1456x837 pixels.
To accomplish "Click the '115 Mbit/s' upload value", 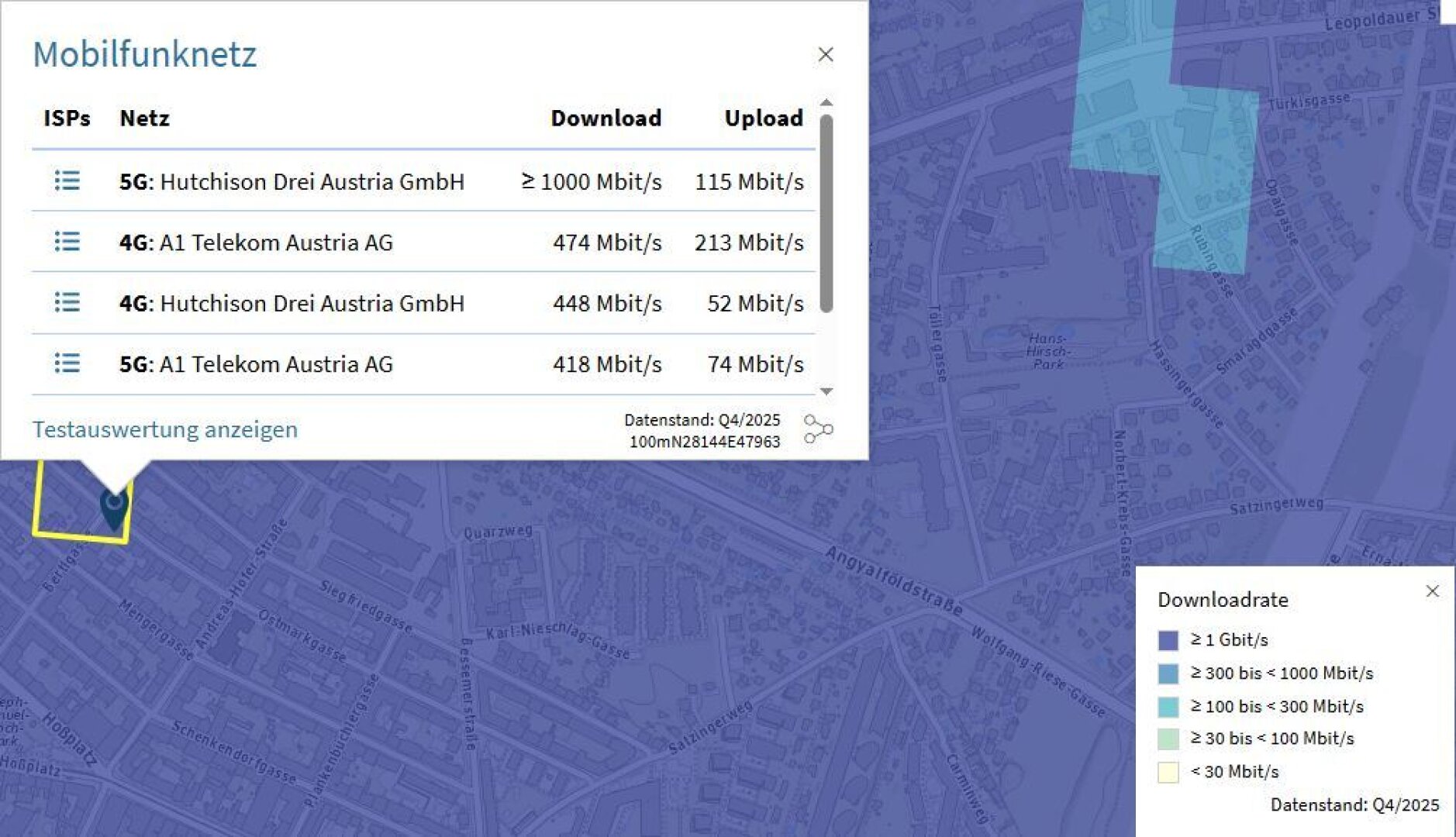I will tap(749, 181).
